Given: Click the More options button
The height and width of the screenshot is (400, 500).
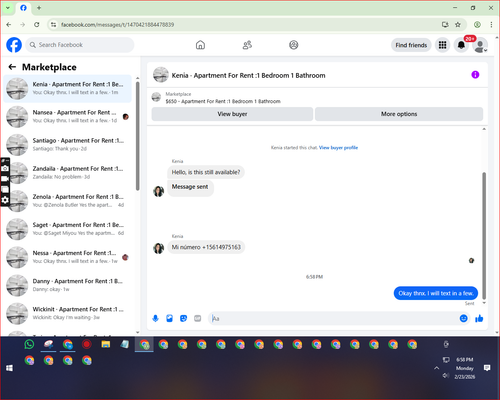Looking at the screenshot, I should (399, 114).
